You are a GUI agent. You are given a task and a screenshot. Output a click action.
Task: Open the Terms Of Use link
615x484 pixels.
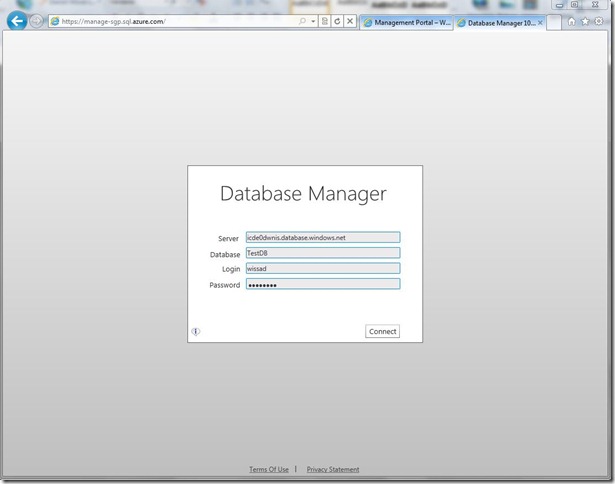[x=269, y=469]
